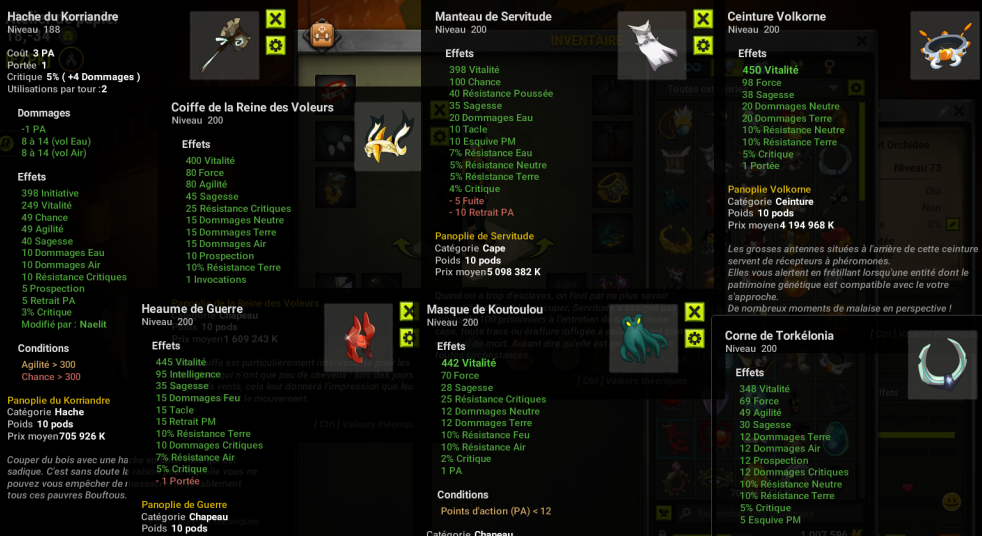Screen dimensions: 982x536
Task: Close the Manteau de Servitude tooltip
Action: point(703,19)
